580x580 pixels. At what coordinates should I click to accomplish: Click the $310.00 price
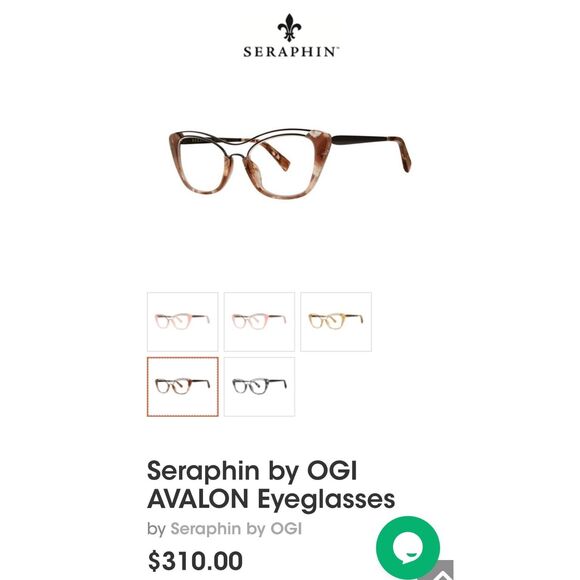[195, 561]
